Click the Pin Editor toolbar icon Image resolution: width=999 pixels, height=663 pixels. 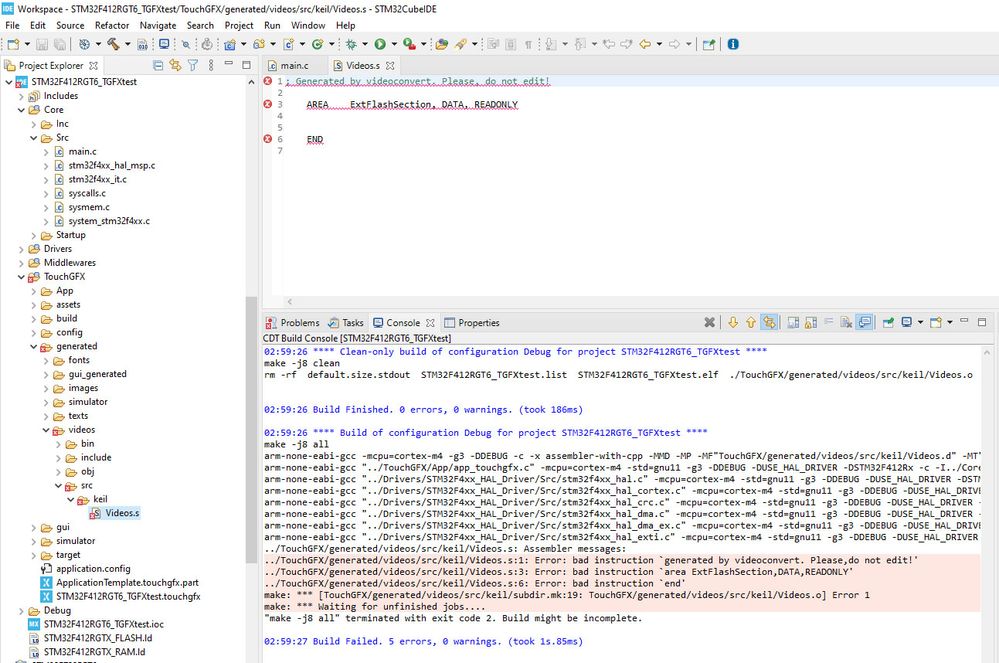(x=708, y=44)
